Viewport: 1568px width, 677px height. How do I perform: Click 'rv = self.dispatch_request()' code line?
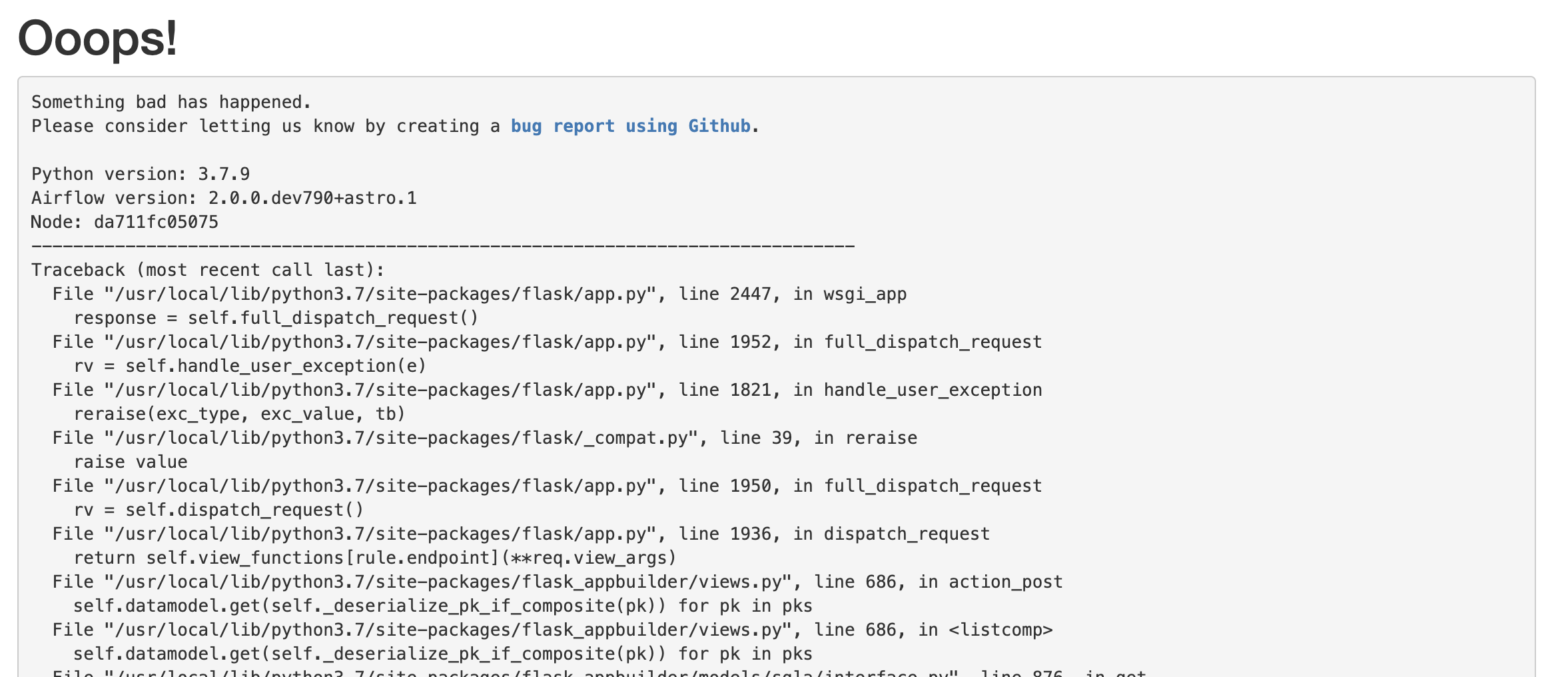click(218, 510)
